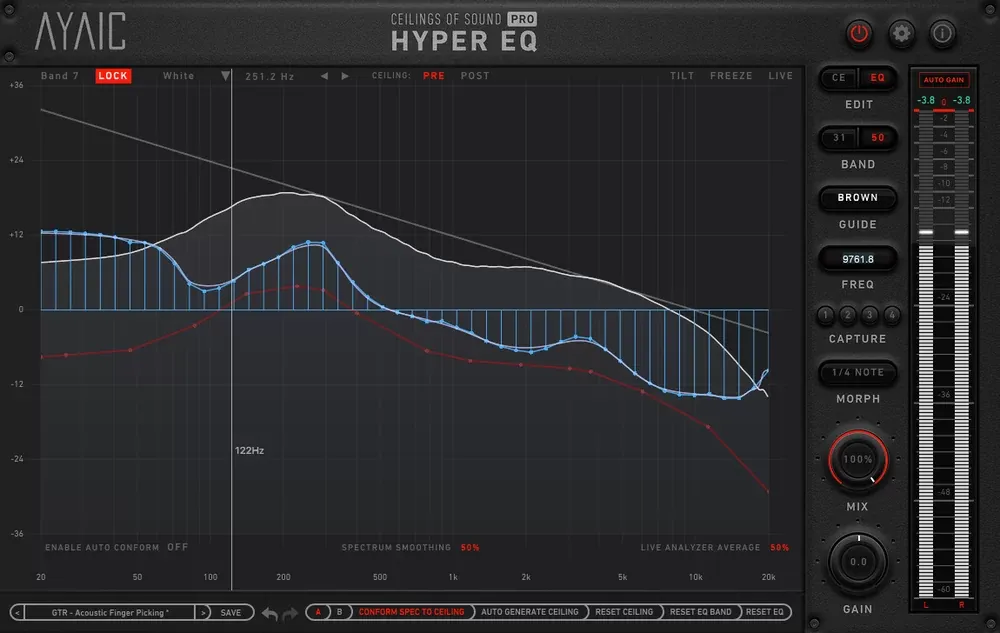
Task: Click the AYAIC logo
Action: click(80, 31)
